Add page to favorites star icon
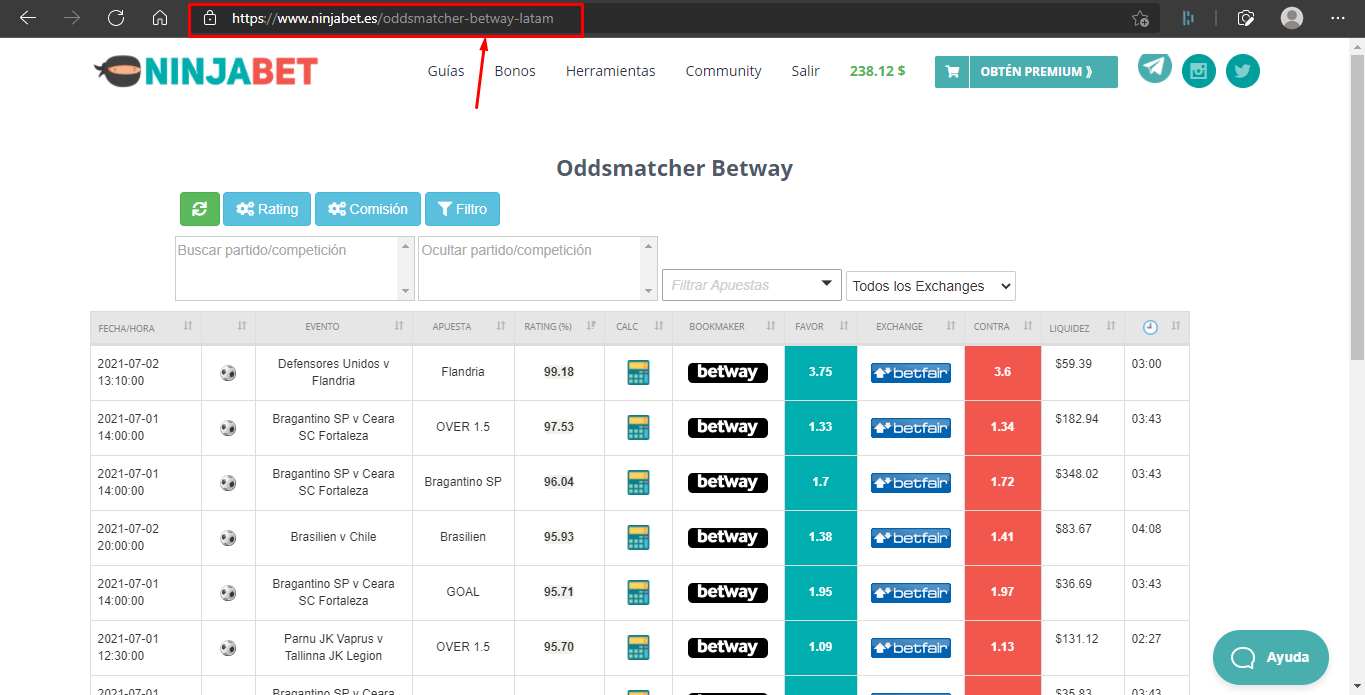 tap(1139, 18)
